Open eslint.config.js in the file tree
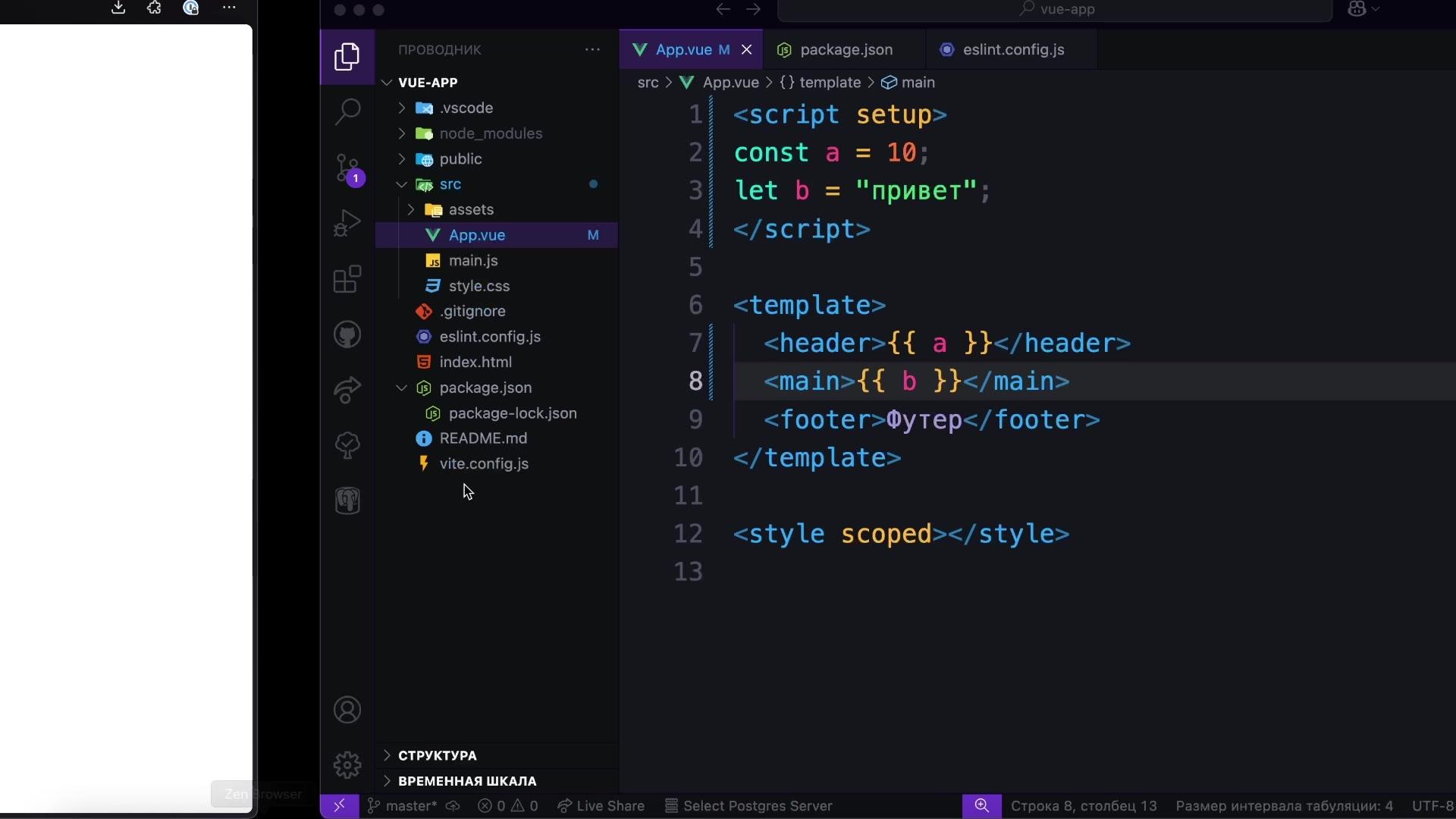Image resolution: width=1456 pixels, height=819 pixels. click(x=497, y=337)
